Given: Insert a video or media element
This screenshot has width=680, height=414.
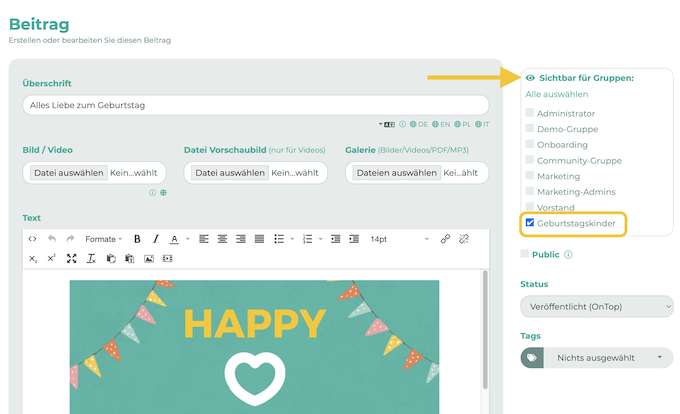Looking at the screenshot, I should (167, 259).
